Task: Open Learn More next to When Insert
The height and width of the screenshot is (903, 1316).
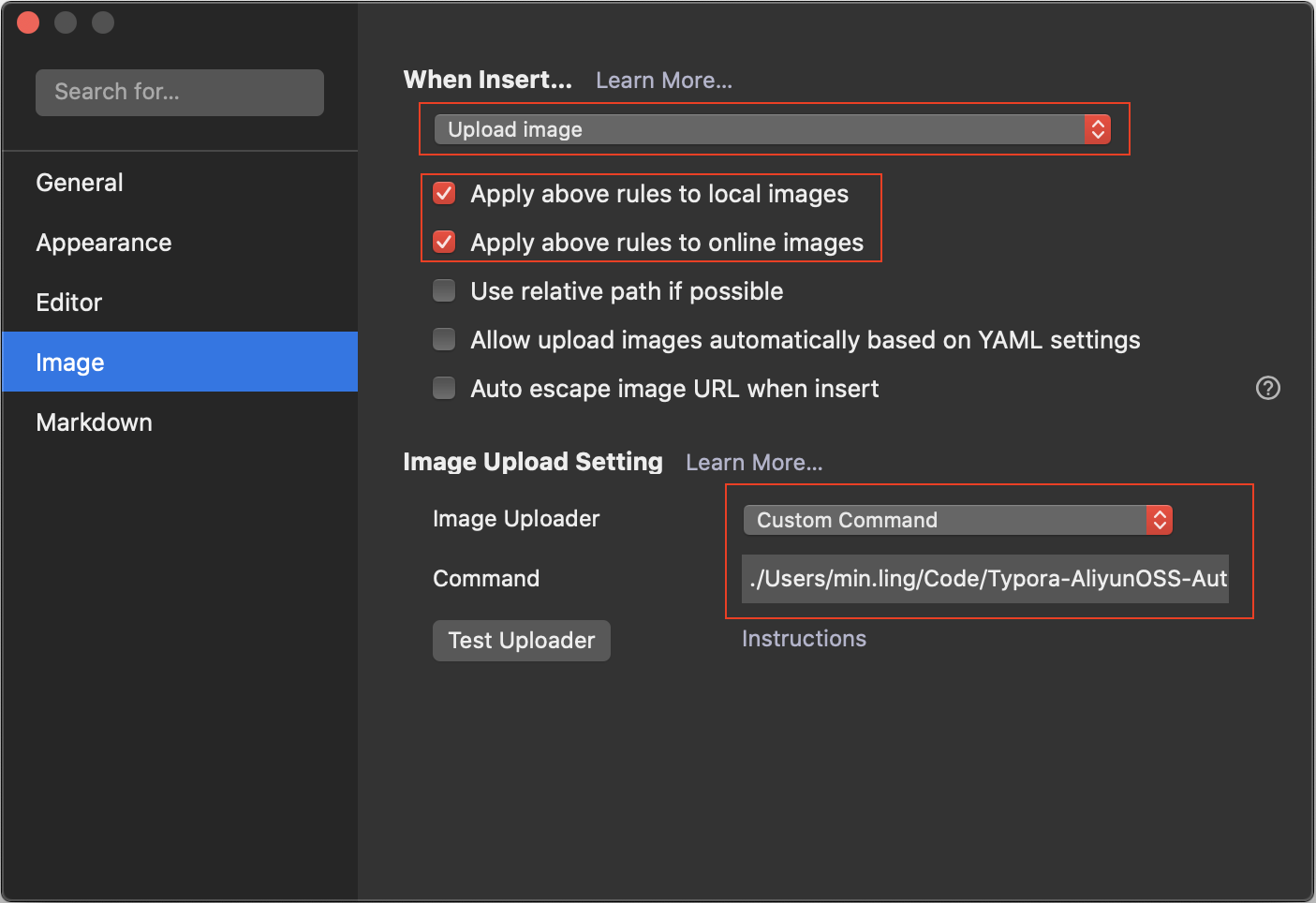Action: [x=664, y=81]
